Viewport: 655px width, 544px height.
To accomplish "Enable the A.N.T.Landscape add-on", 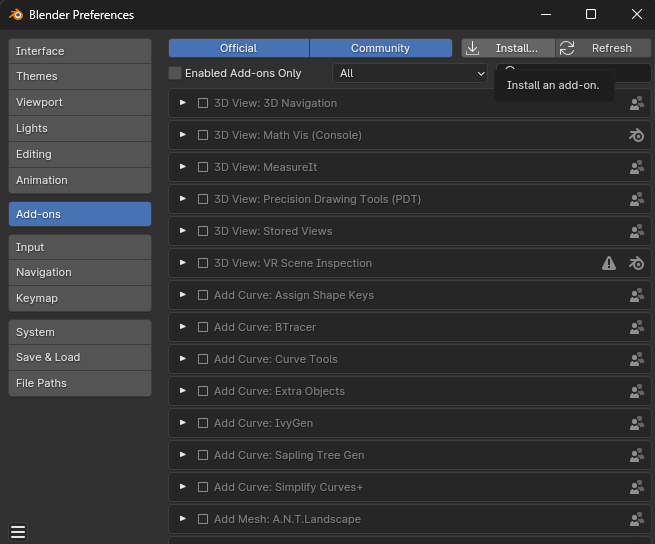I will (203, 519).
